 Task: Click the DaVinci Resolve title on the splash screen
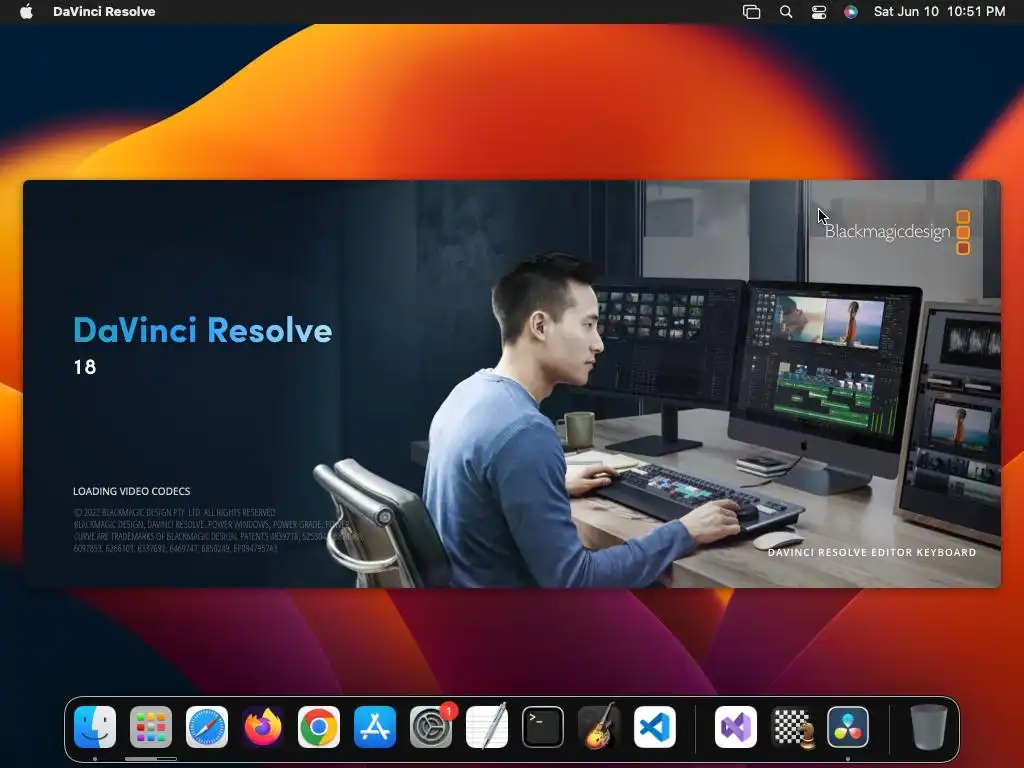(x=202, y=330)
